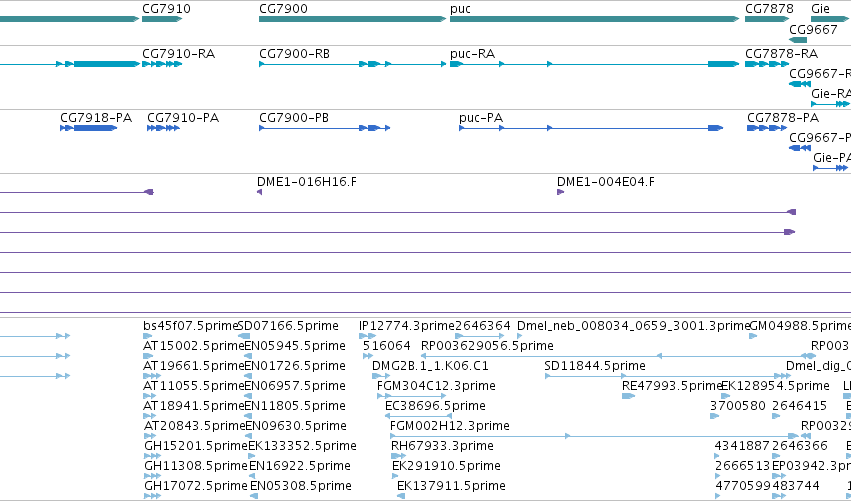The width and height of the screenshot is (851, 501).
Task: Click the EN01726.5prime EST label
Action: (295, 366)
